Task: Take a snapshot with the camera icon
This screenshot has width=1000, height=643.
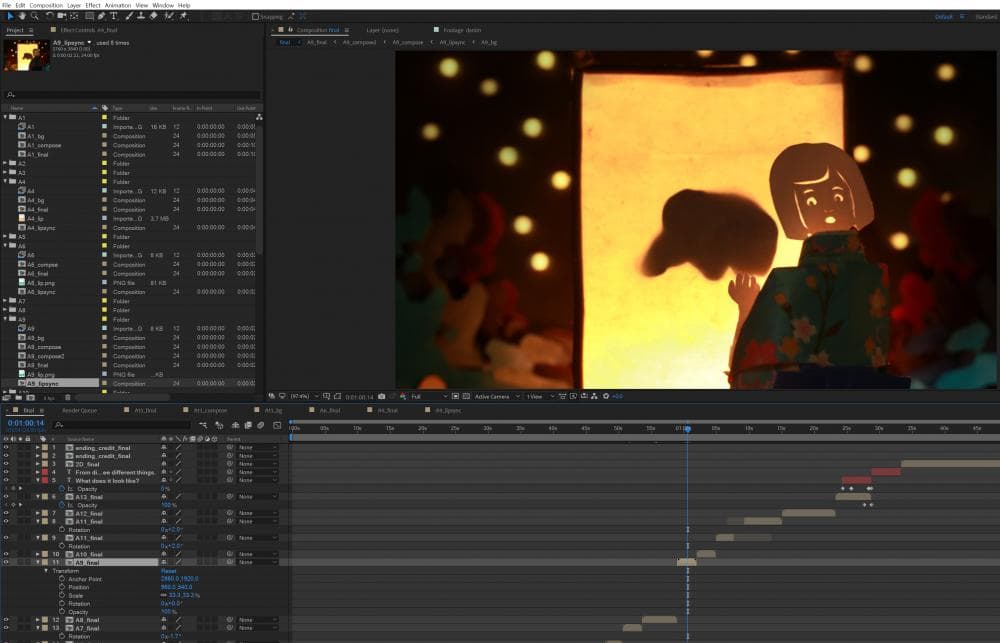Action: 381,397
